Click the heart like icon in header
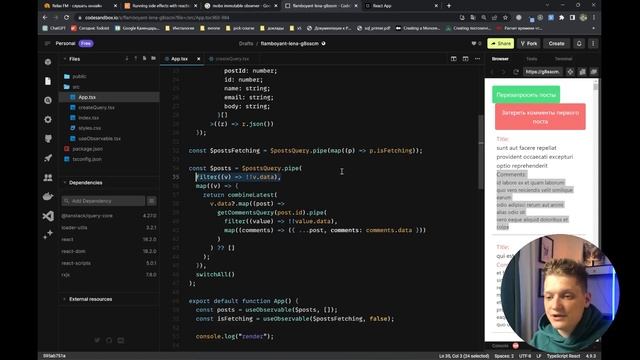 (473, 43)
